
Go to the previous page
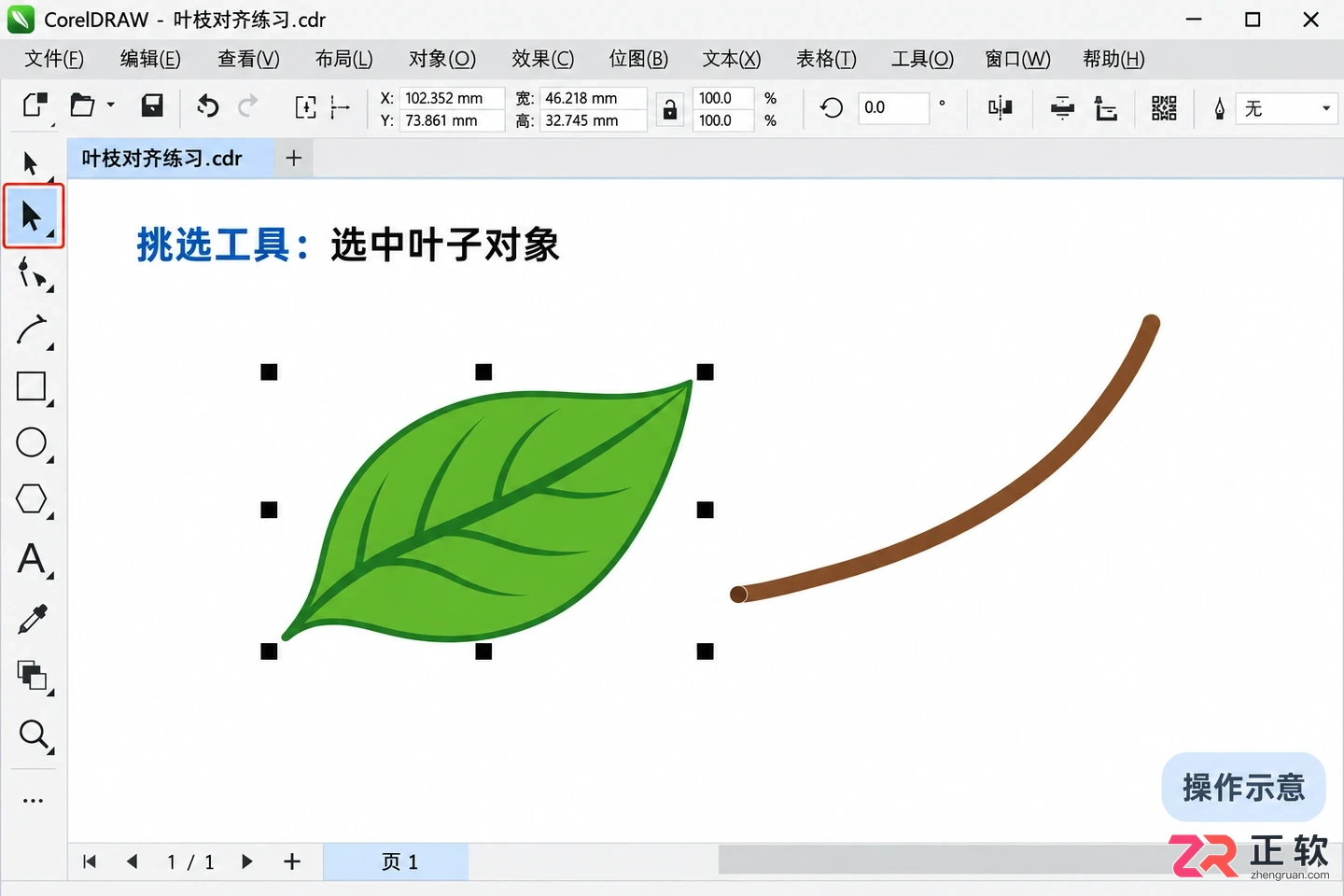pyautogui.click(x=133, y=861)
